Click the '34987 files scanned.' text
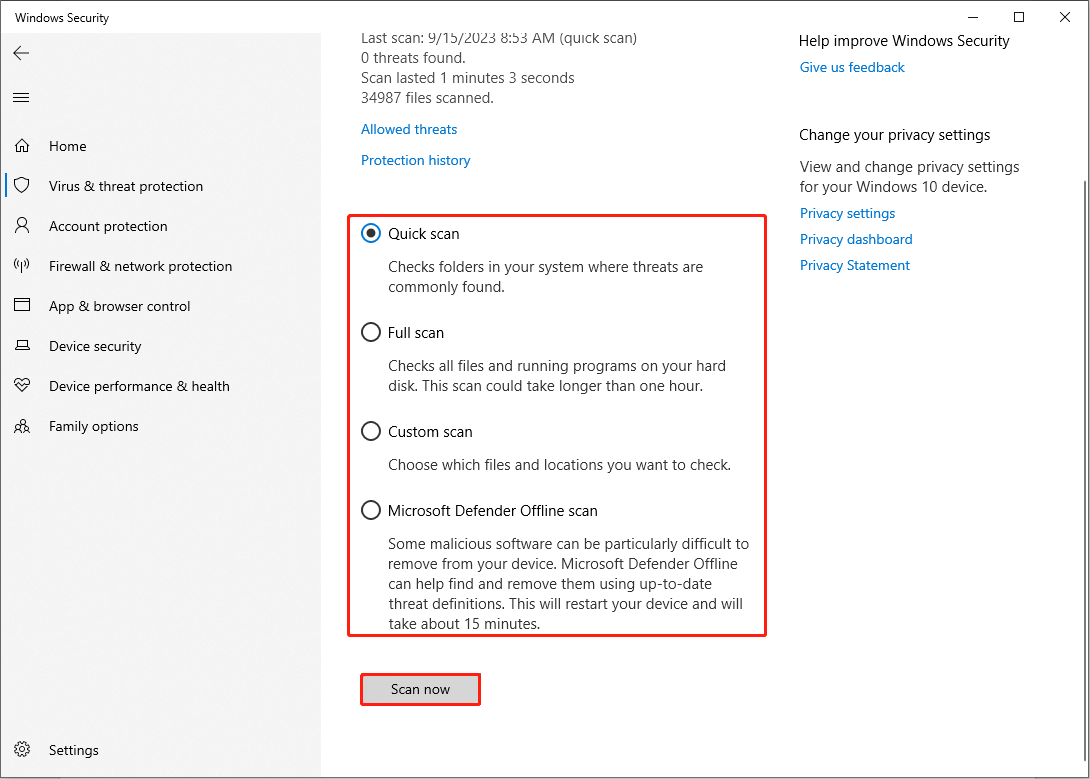 click(427, 98)
